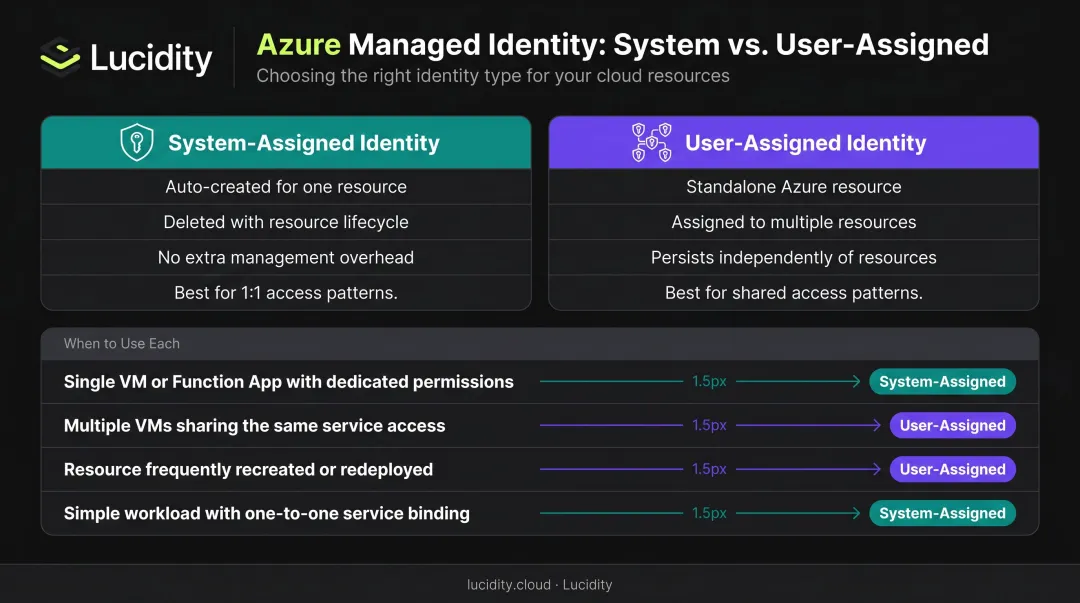
Task: Click Best for 1:1 access patterns
Action: pos(286,293)
